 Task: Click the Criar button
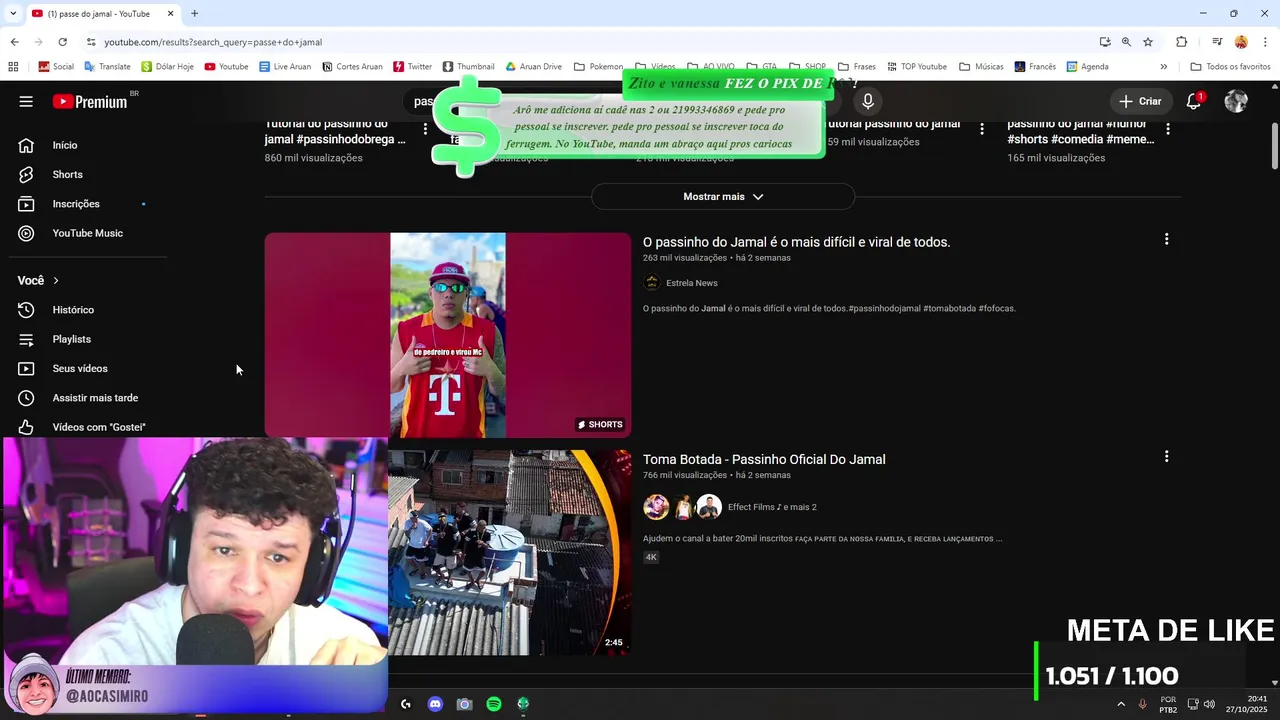[x=1140, y=101]
